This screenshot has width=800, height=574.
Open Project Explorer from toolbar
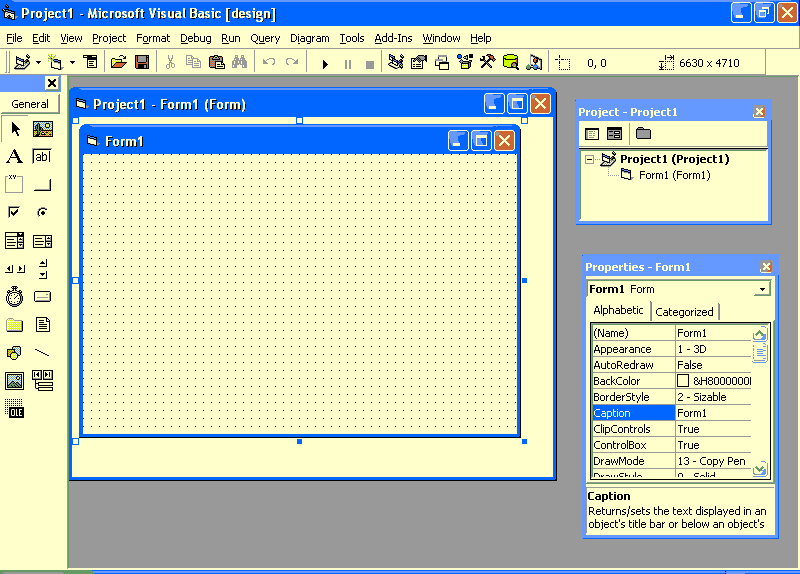[396, 62]
